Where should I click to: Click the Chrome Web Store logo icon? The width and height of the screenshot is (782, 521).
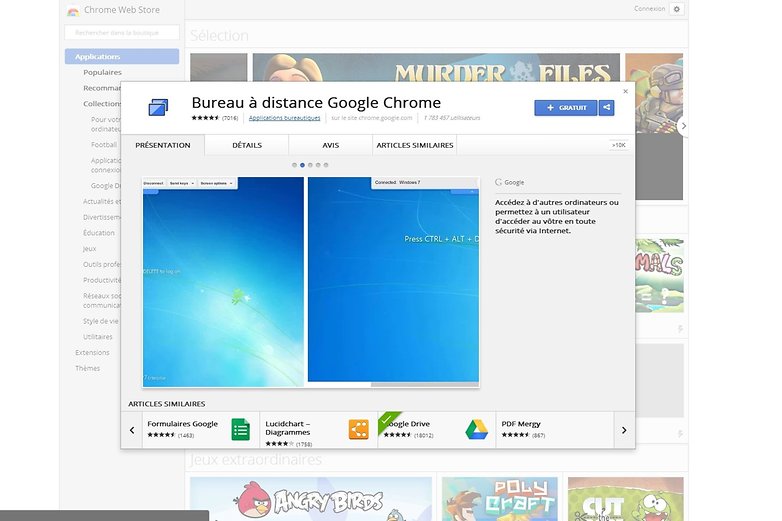(73, 11)
